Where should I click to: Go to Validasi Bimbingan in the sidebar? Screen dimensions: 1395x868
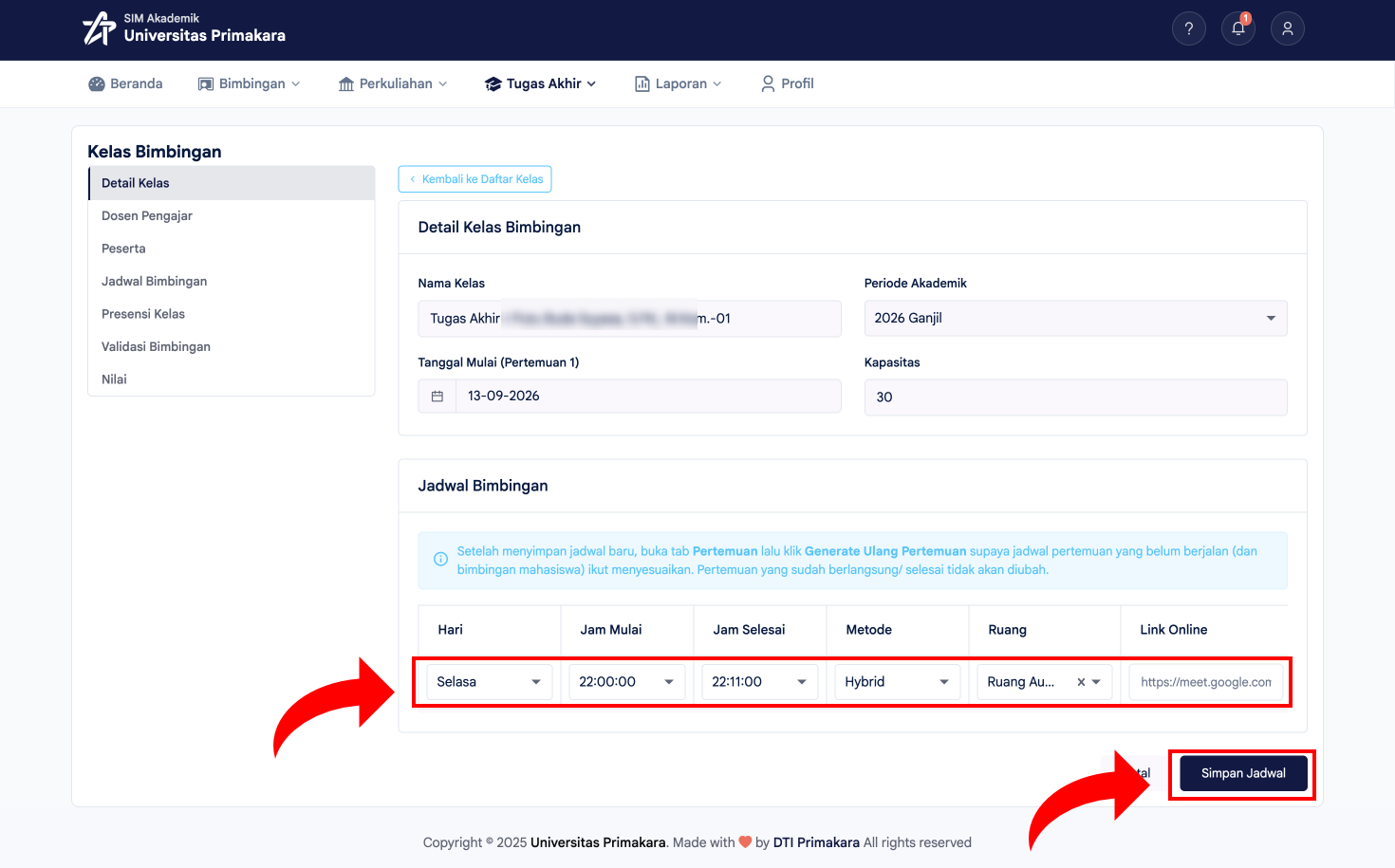tap(232, 347)
